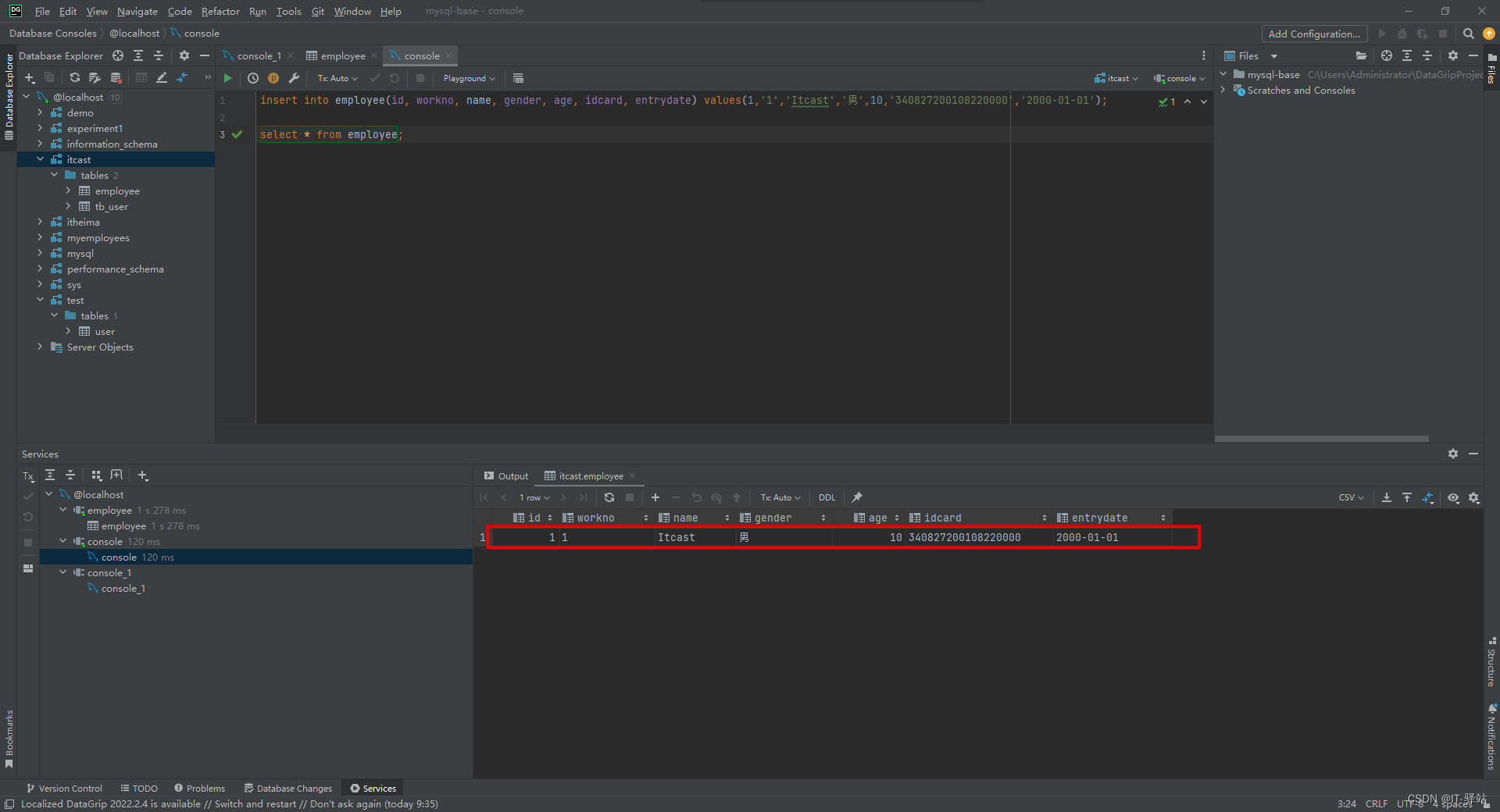
Task: Pin the itcast.employee result tab
Action: pyautogui.click(x=856, y=497)
